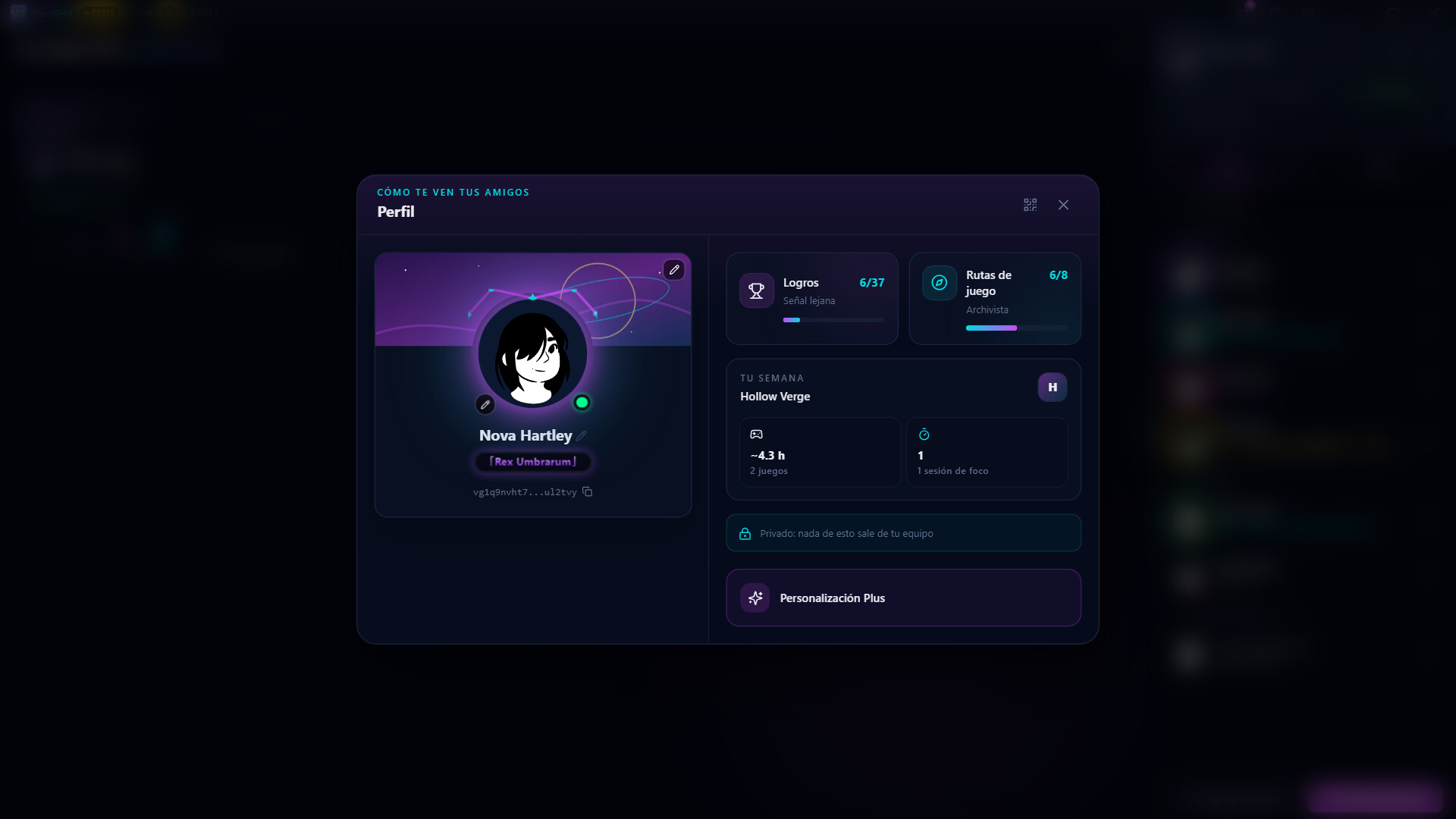Click the profile ID text vg1q9nvht7...ul2tvy
This screenshot has width=1456, height=819.
(525, 492)
